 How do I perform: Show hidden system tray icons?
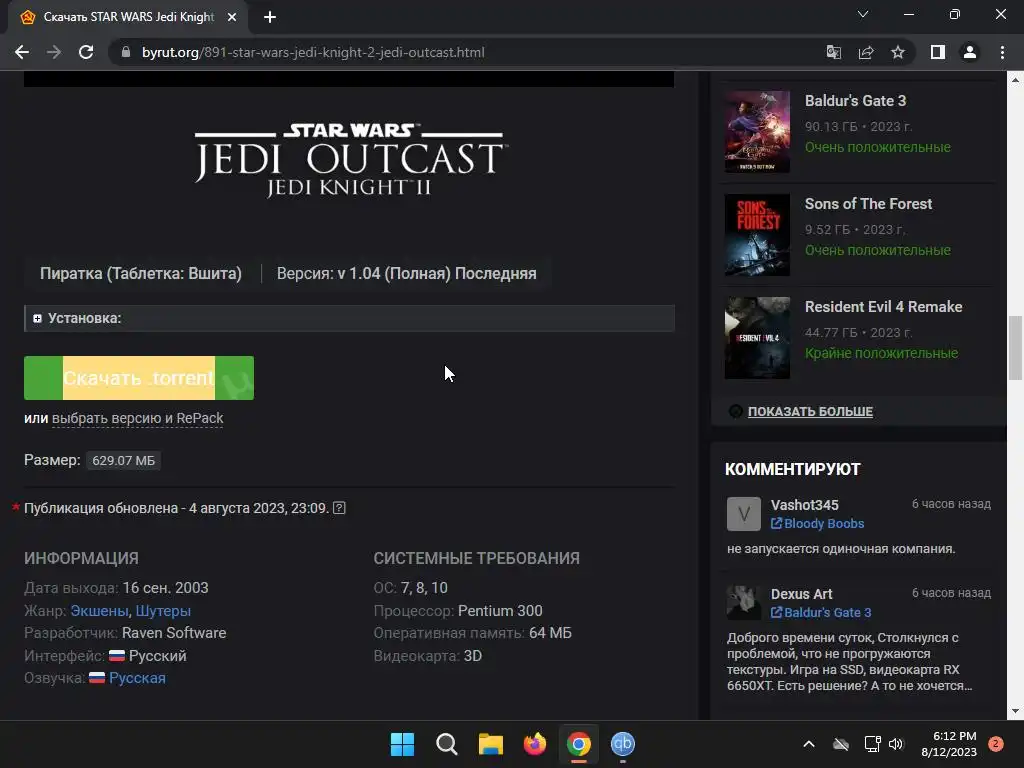point(808,744)
